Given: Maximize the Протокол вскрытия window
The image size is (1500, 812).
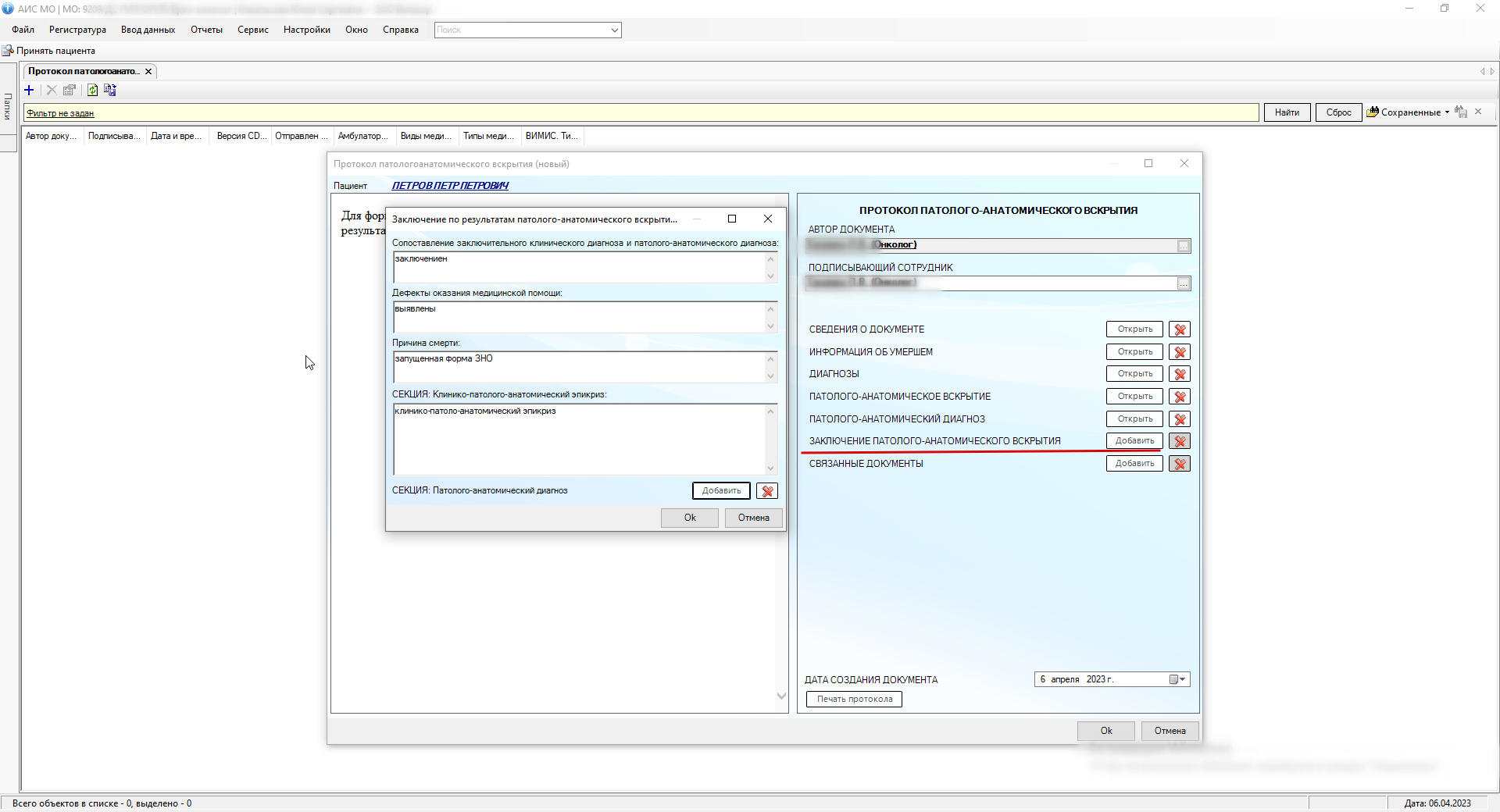Looking at the screenshot, I should 1148,163.
